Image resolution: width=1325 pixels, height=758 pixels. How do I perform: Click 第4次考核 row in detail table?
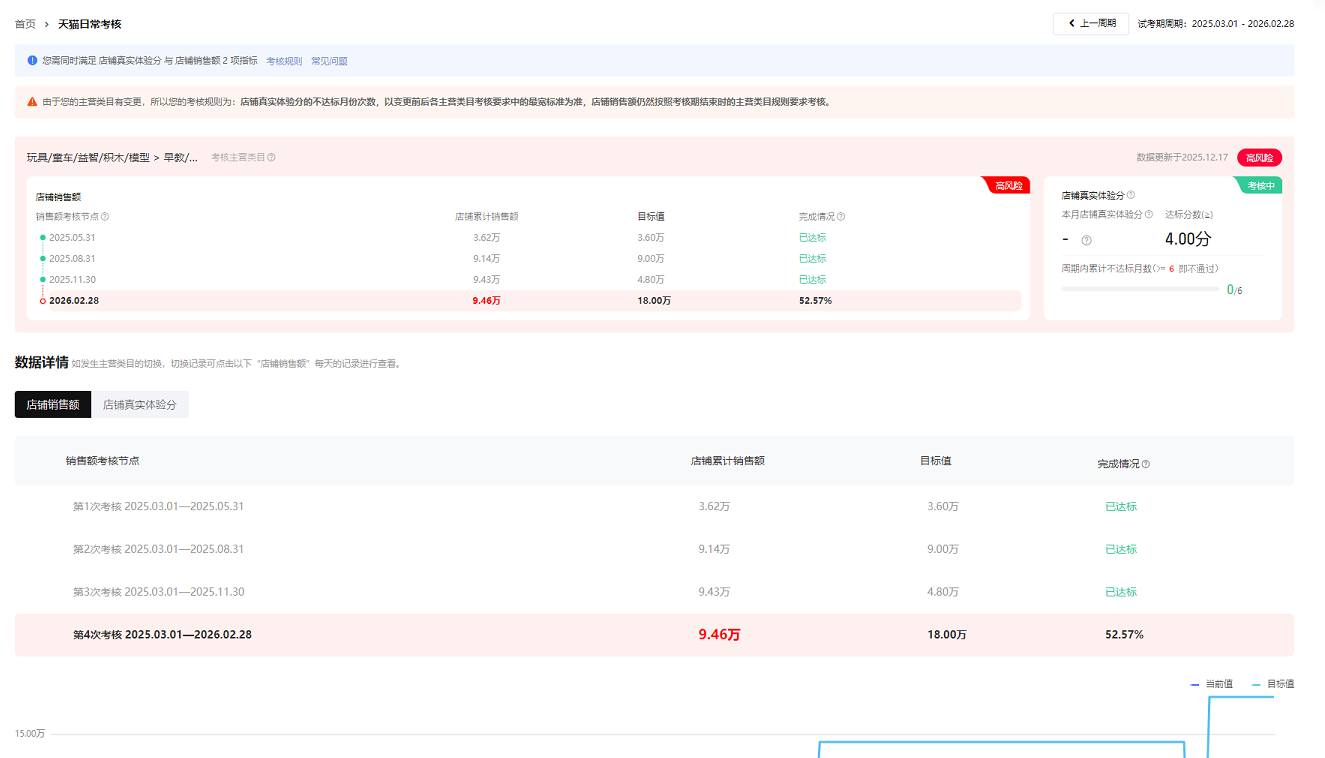[162, 635]
